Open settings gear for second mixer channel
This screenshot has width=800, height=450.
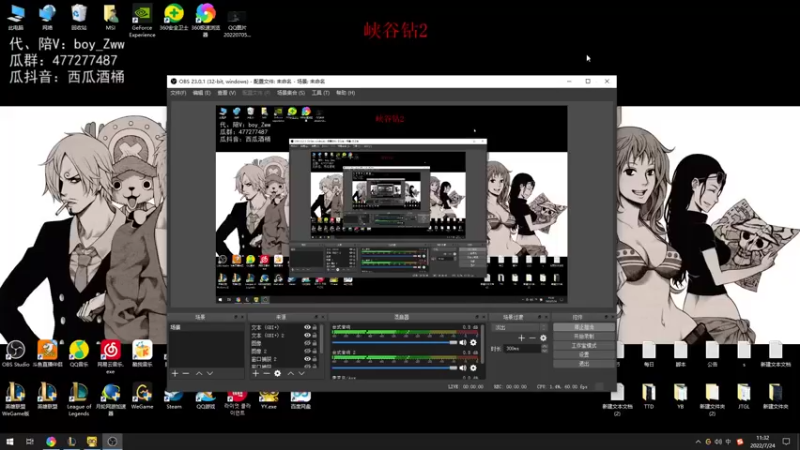point(473,367)
